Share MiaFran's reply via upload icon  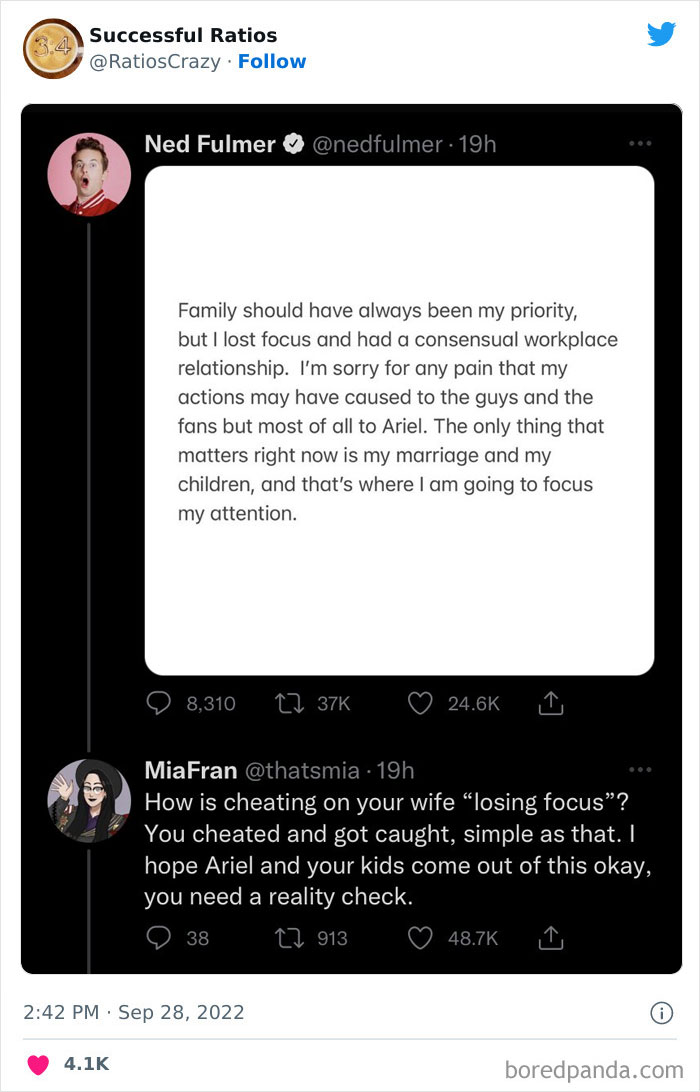pos(551,938)
